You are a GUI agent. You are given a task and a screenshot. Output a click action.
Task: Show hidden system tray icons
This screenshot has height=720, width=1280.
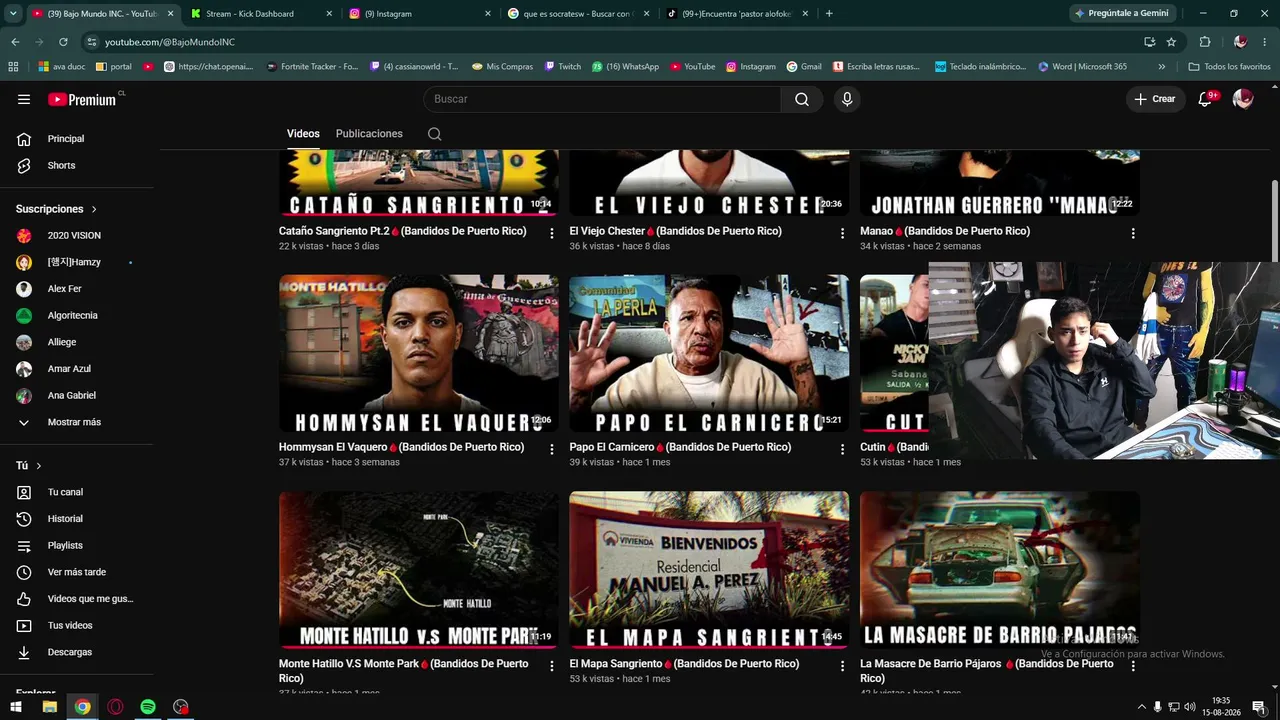click(1142, 707)
